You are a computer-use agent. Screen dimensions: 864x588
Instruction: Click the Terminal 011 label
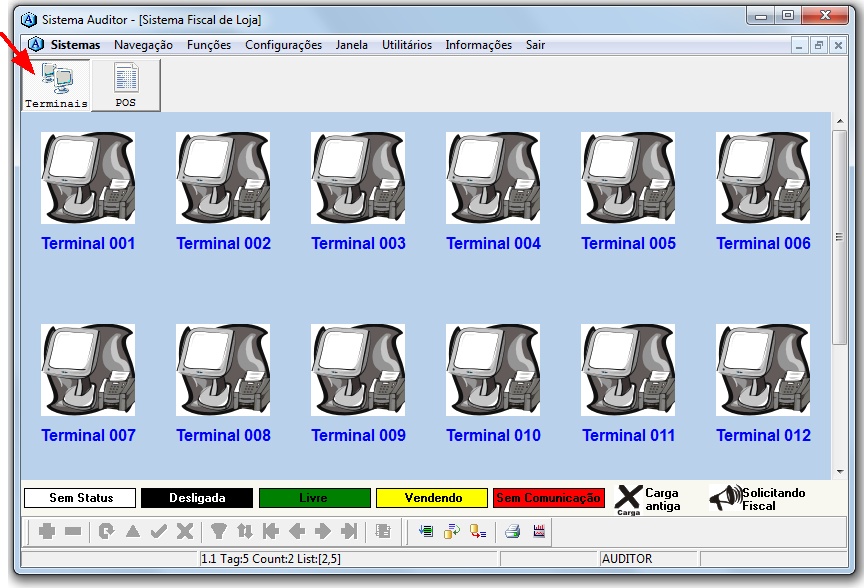[x=628, y=435]
